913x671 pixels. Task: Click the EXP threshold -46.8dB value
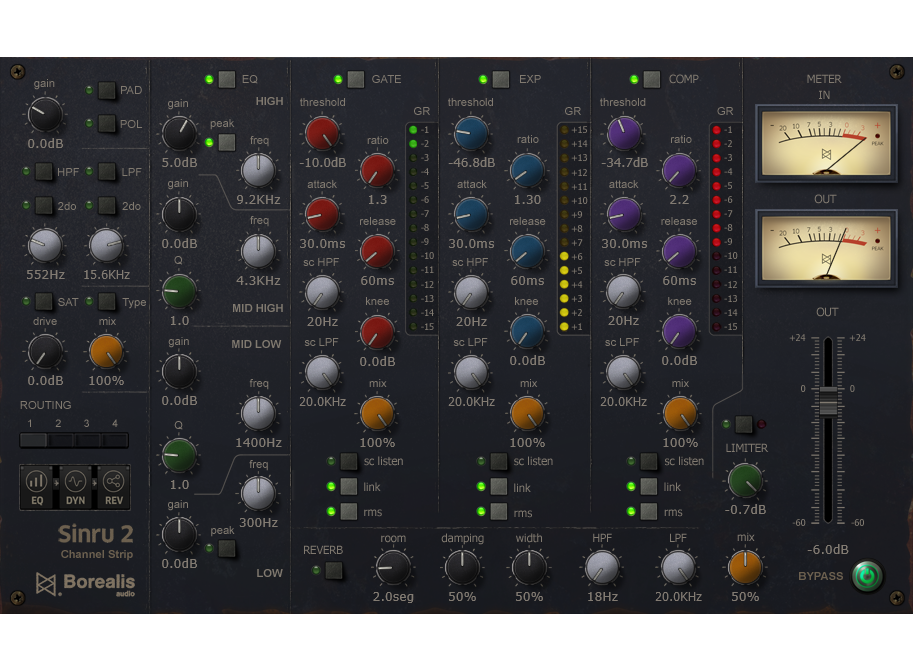click(471, 163)
